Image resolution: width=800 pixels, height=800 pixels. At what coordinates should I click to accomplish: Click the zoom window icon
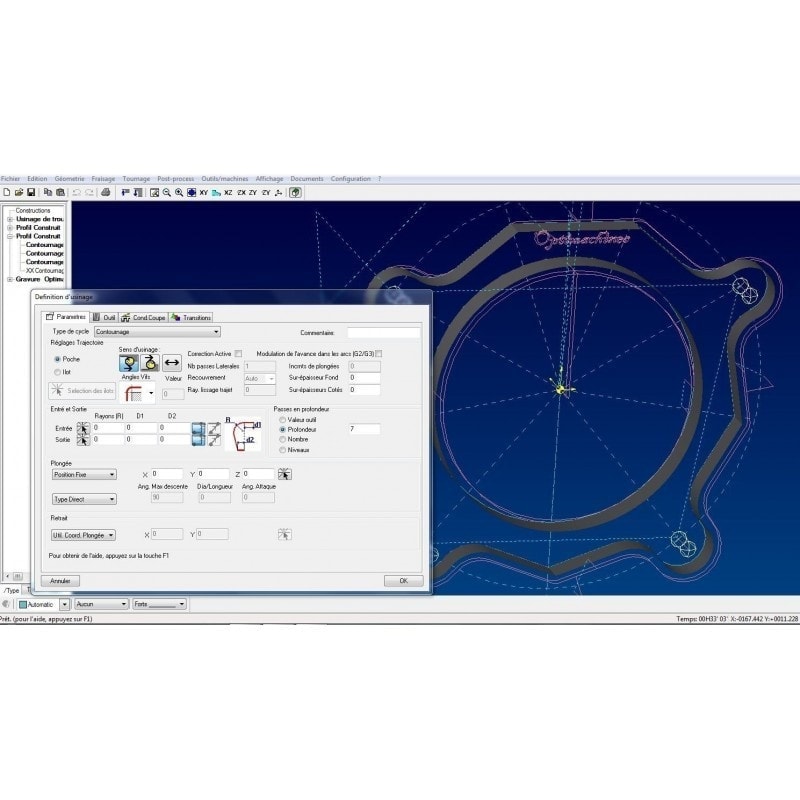pos(154,192)
